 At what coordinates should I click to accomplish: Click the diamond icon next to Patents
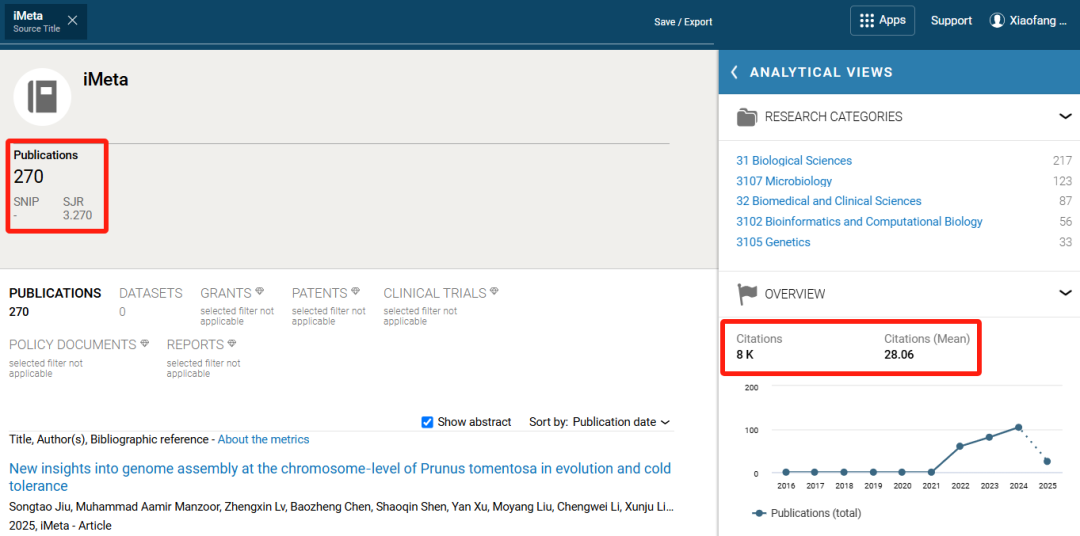[355, 291]
